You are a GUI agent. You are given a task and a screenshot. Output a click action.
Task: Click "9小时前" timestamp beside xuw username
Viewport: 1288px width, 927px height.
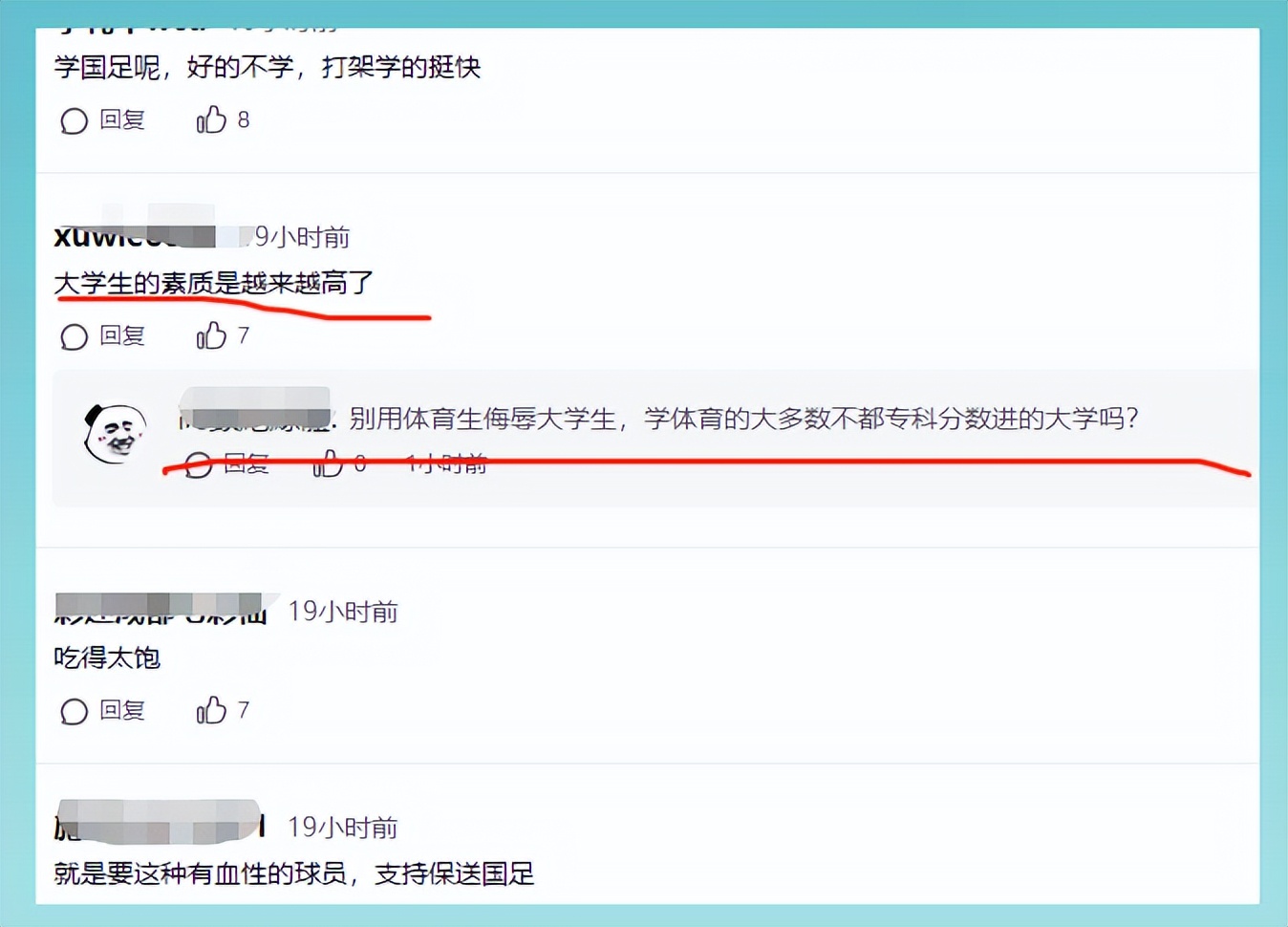[302, 236]
